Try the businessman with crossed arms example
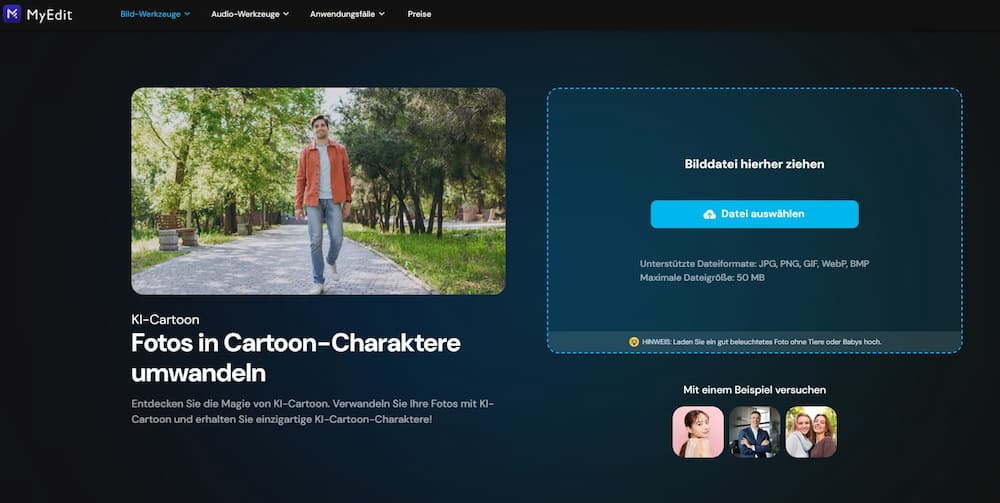 [754, 432]
